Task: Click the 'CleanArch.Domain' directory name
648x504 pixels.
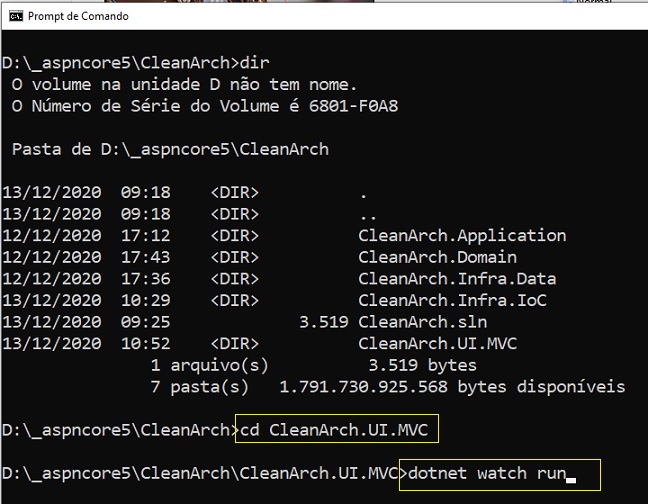Action: point(437,257)
